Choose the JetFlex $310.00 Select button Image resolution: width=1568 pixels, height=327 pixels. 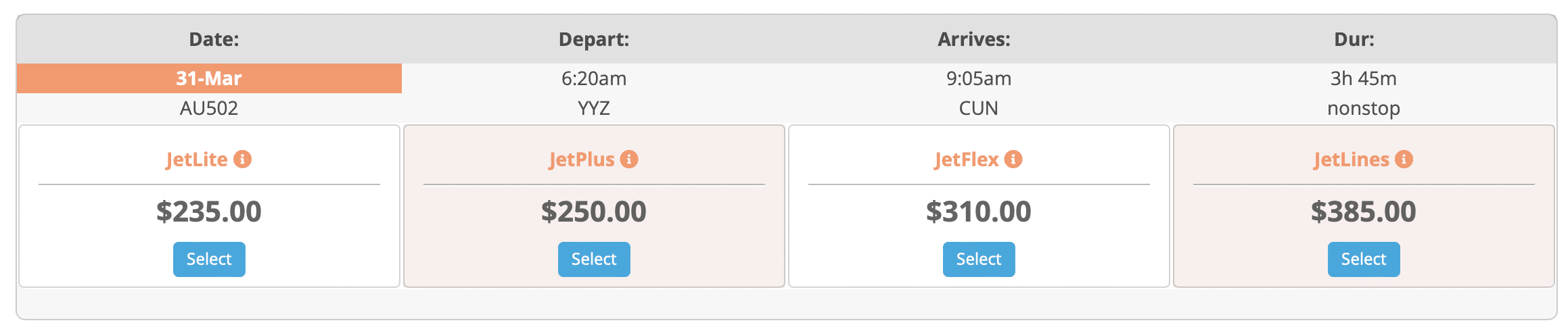979,259
